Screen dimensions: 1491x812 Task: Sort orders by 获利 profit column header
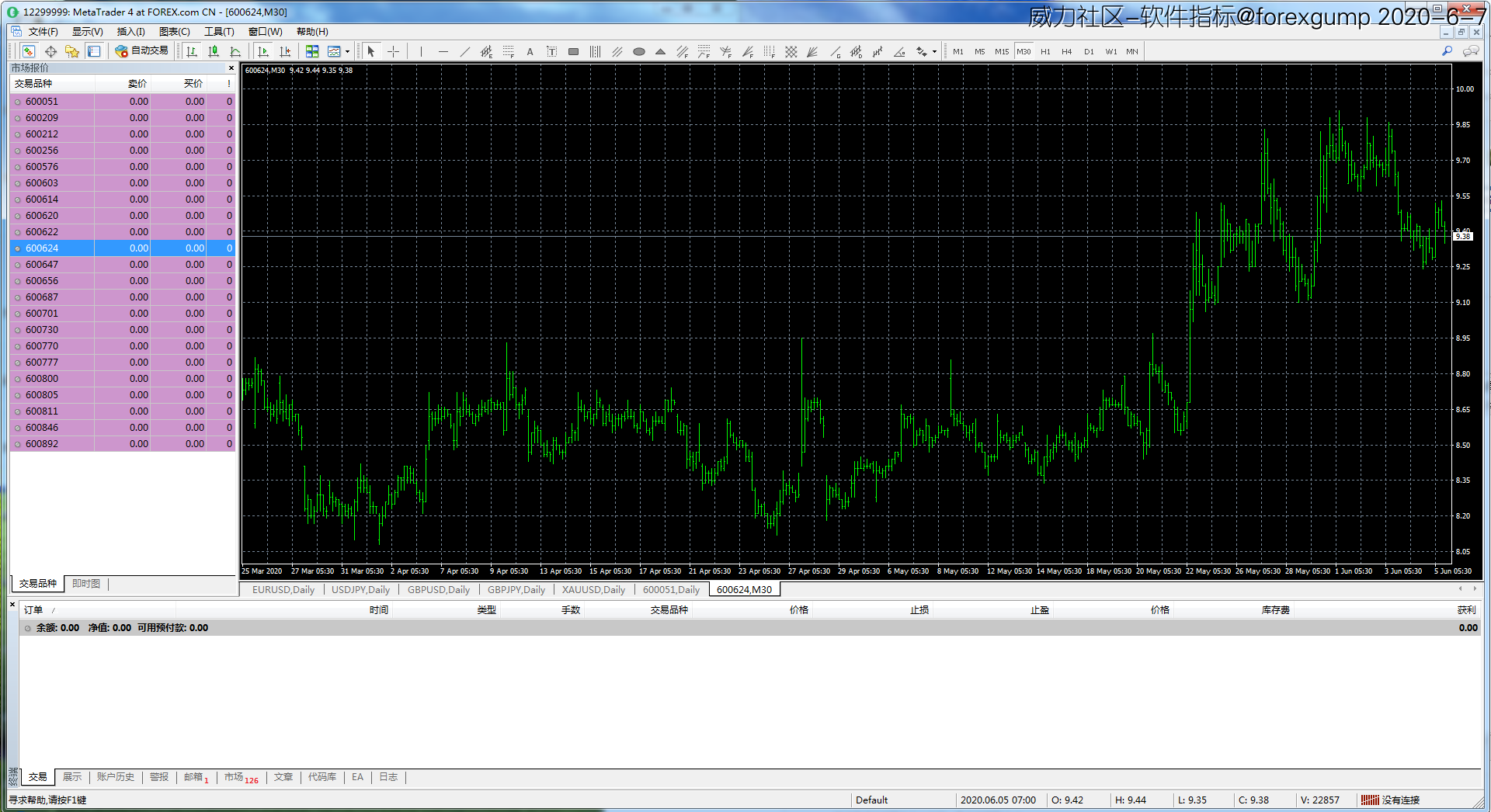(x=1466, y=609)
